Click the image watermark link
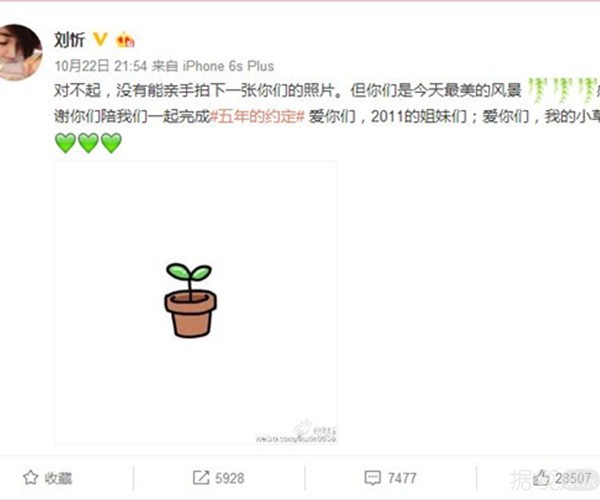This screenshot has width=600, height=500. coord(296,433)
